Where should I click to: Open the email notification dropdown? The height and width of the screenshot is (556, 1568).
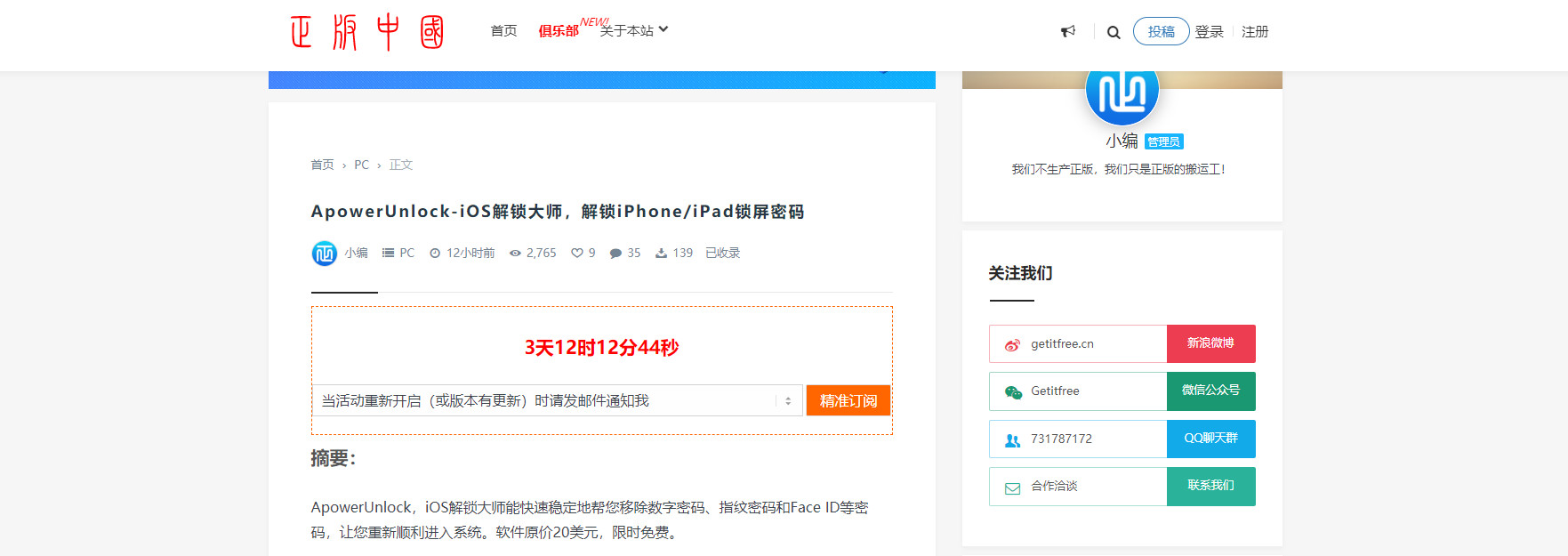[x=557, y=401]
